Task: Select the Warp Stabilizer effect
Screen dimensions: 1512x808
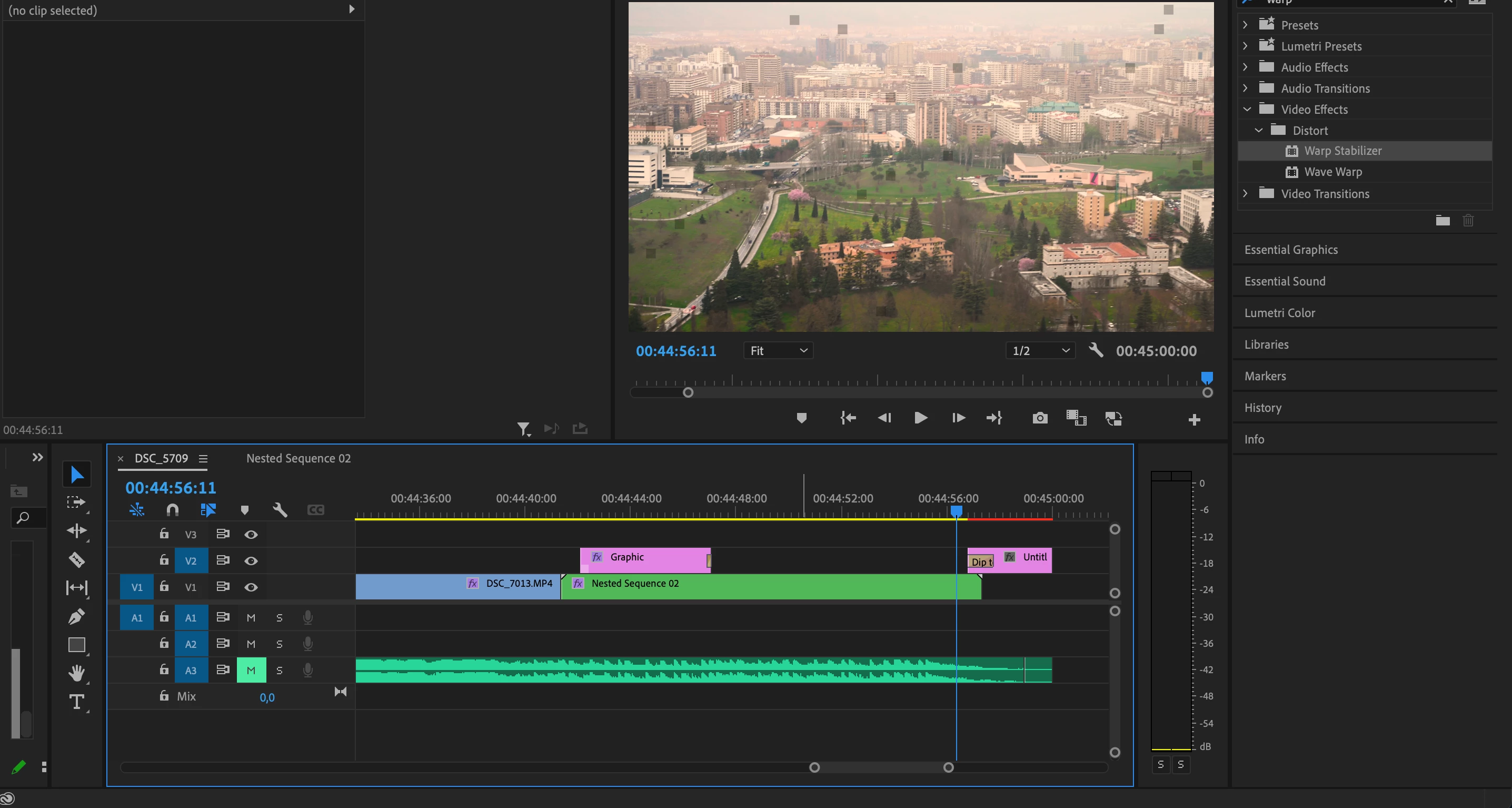Action: pyautogui.click(x=1342, y=151)
